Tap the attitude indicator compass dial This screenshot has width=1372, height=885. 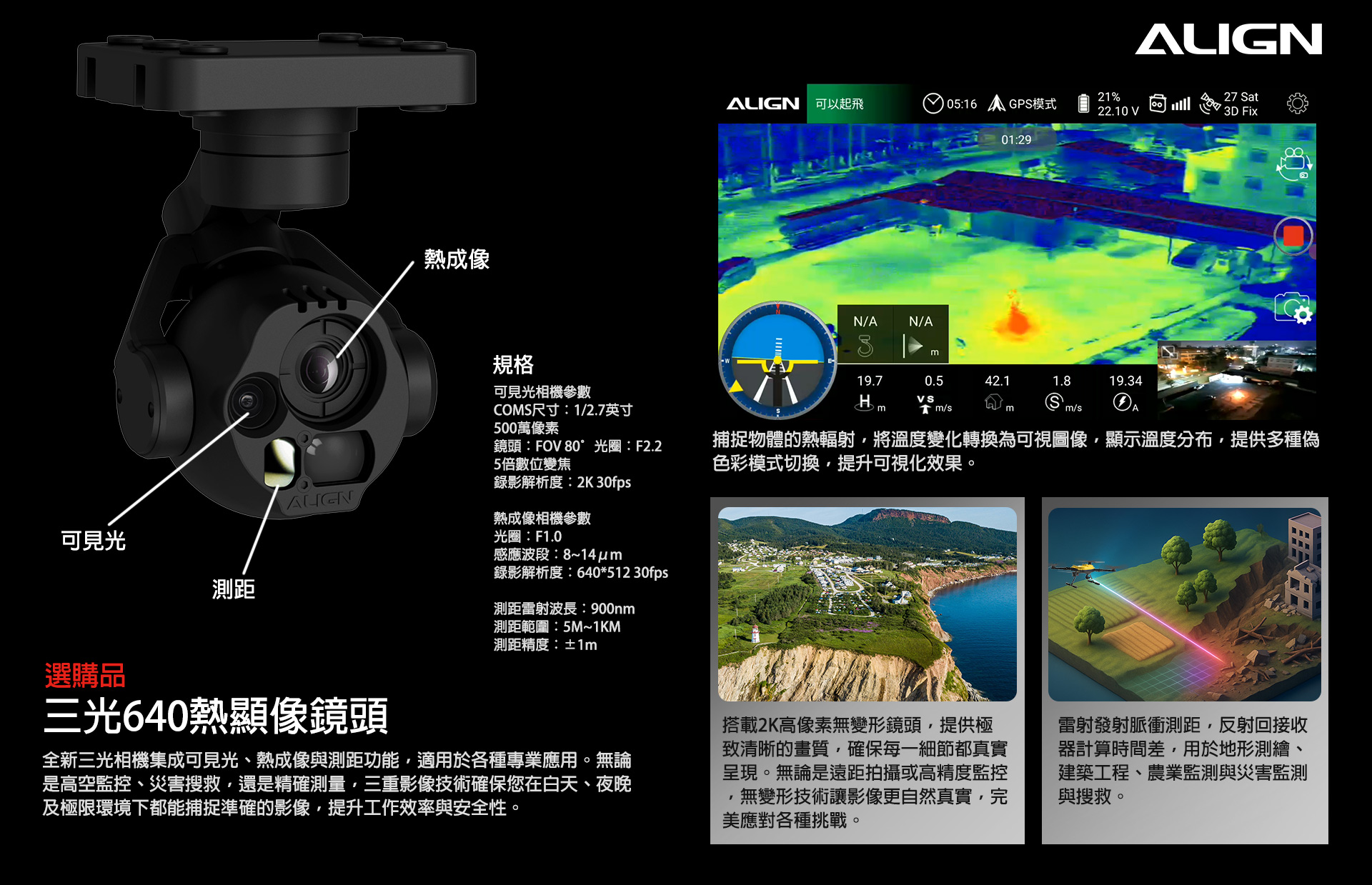(777, 360)
